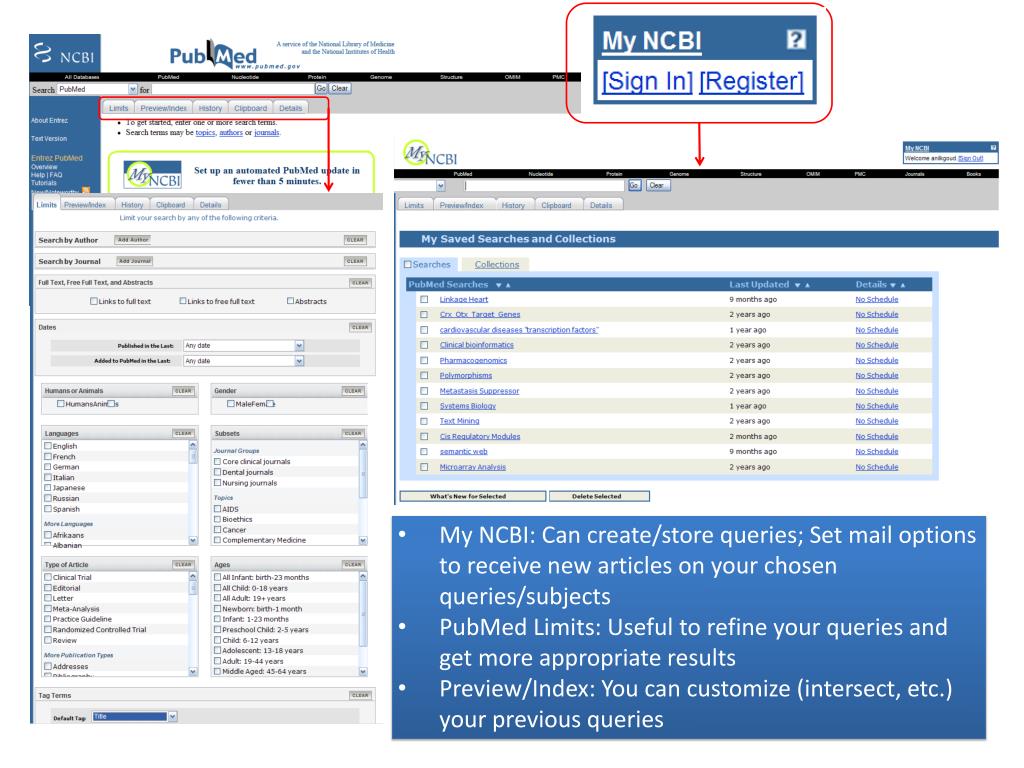Check the English language checkbox
1024x768 pixels.
pos(48,446)
